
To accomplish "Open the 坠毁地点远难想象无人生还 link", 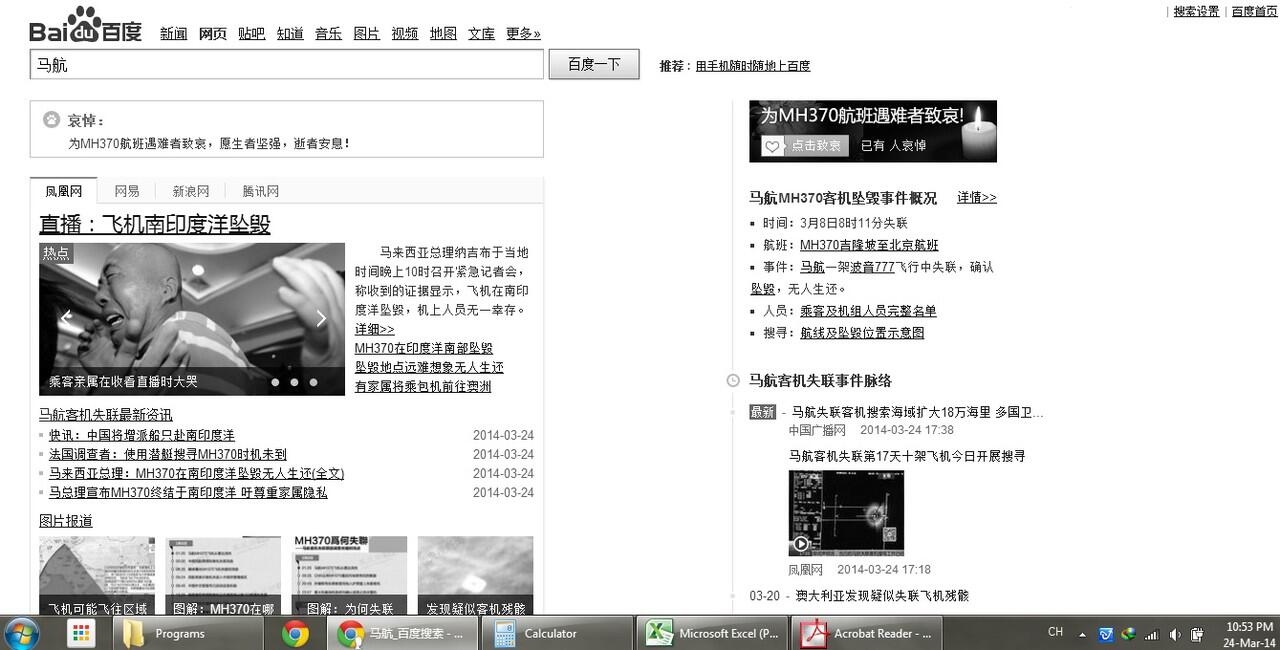I will pos(429,367).
